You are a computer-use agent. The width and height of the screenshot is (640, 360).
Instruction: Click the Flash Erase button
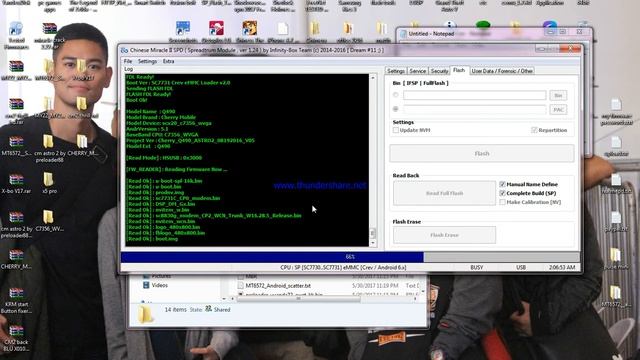(444, 235)
